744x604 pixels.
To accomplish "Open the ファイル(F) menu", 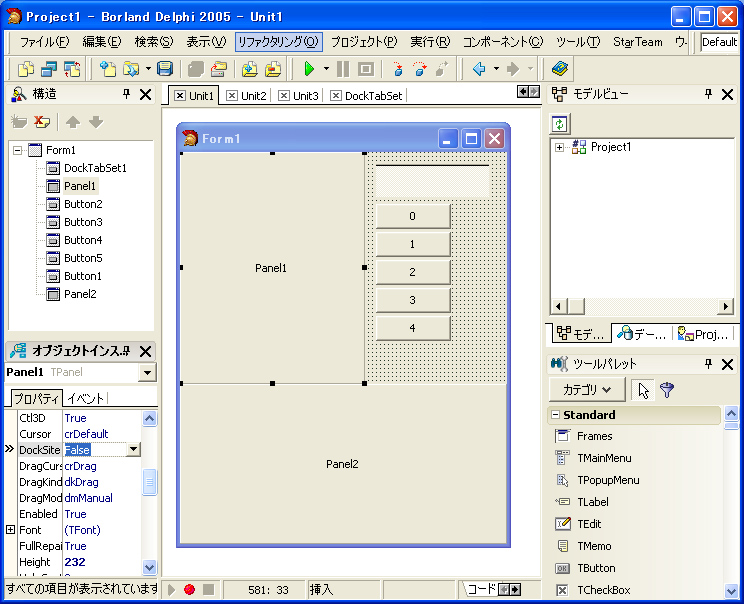I will (44, 42).
